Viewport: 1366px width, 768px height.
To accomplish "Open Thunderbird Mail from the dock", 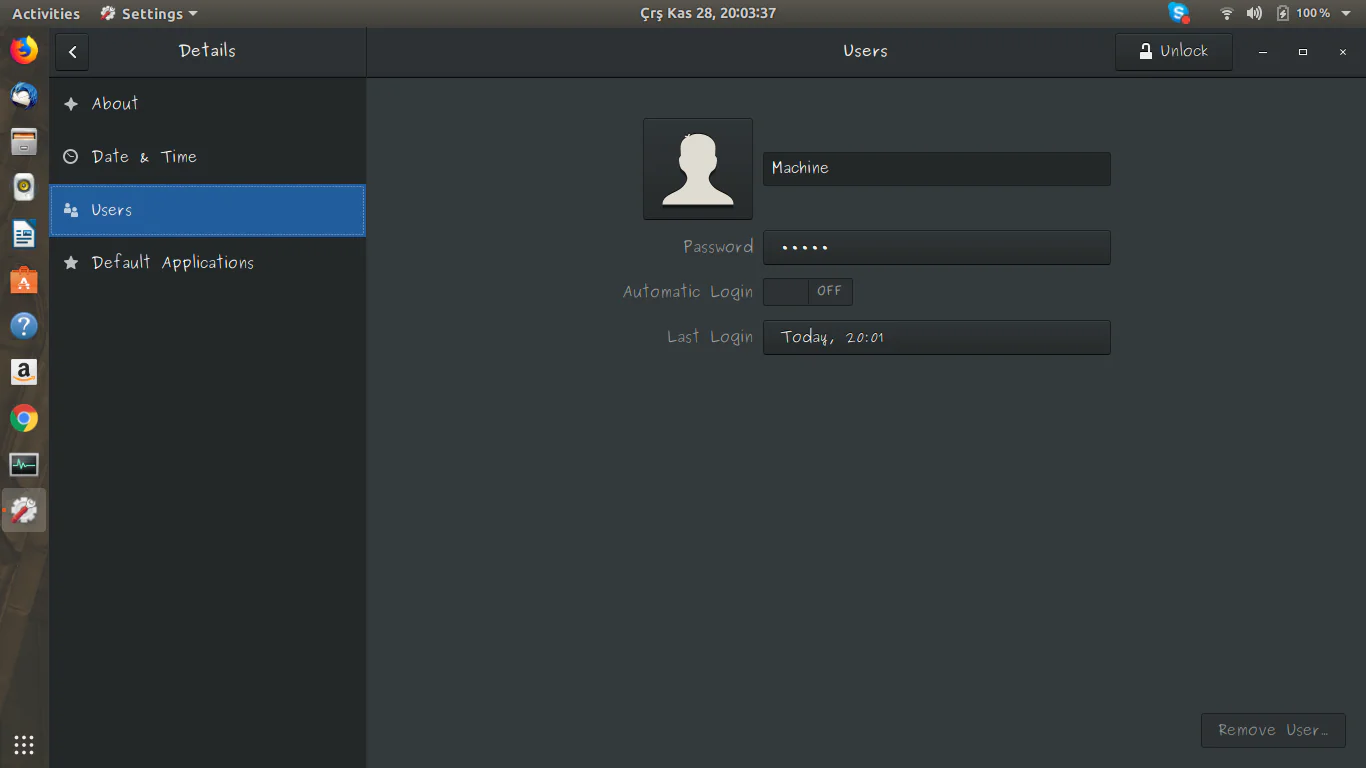I will pyautogui.click(x=24, y=96).
